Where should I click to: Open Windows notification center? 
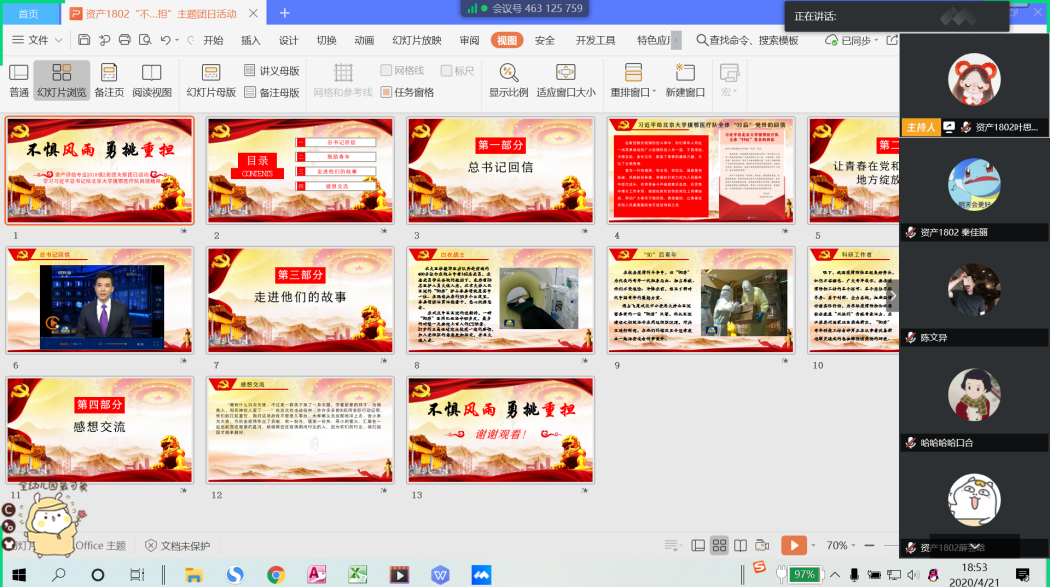pos(1023,574)
